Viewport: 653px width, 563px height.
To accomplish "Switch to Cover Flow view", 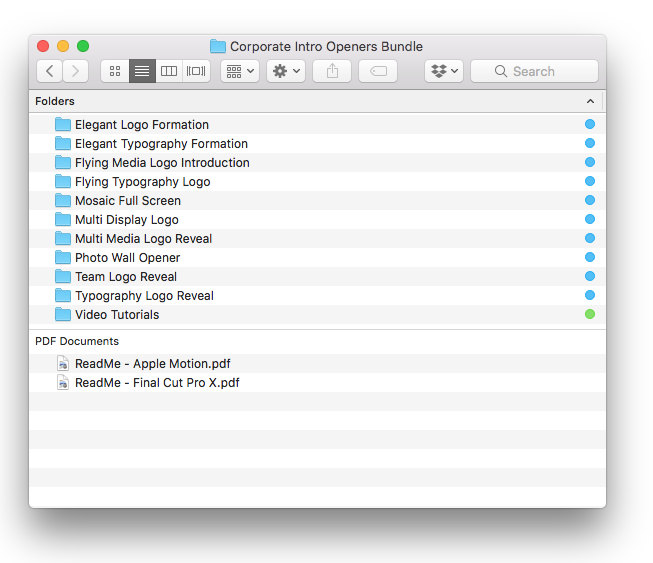I will 196,71.
